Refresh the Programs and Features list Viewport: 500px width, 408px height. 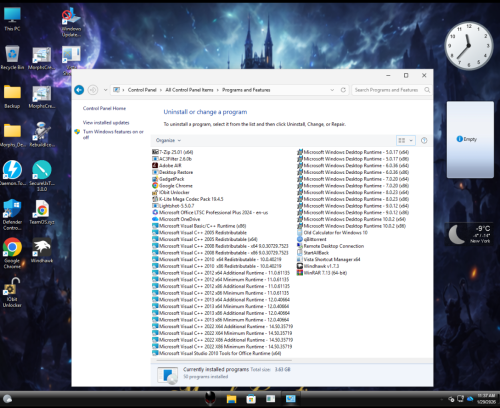pos(343,90)
